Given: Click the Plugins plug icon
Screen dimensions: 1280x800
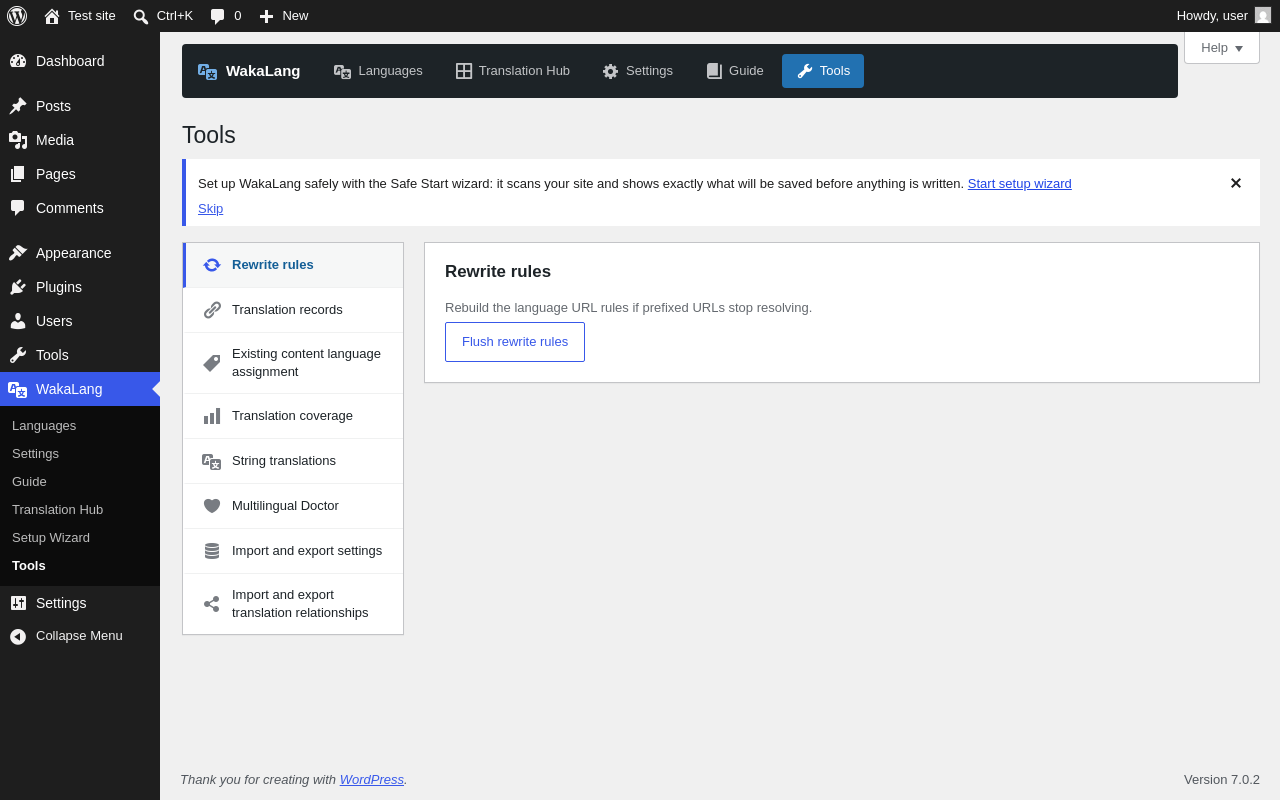Looking at the screenshot, I should [x=18, y=287].
